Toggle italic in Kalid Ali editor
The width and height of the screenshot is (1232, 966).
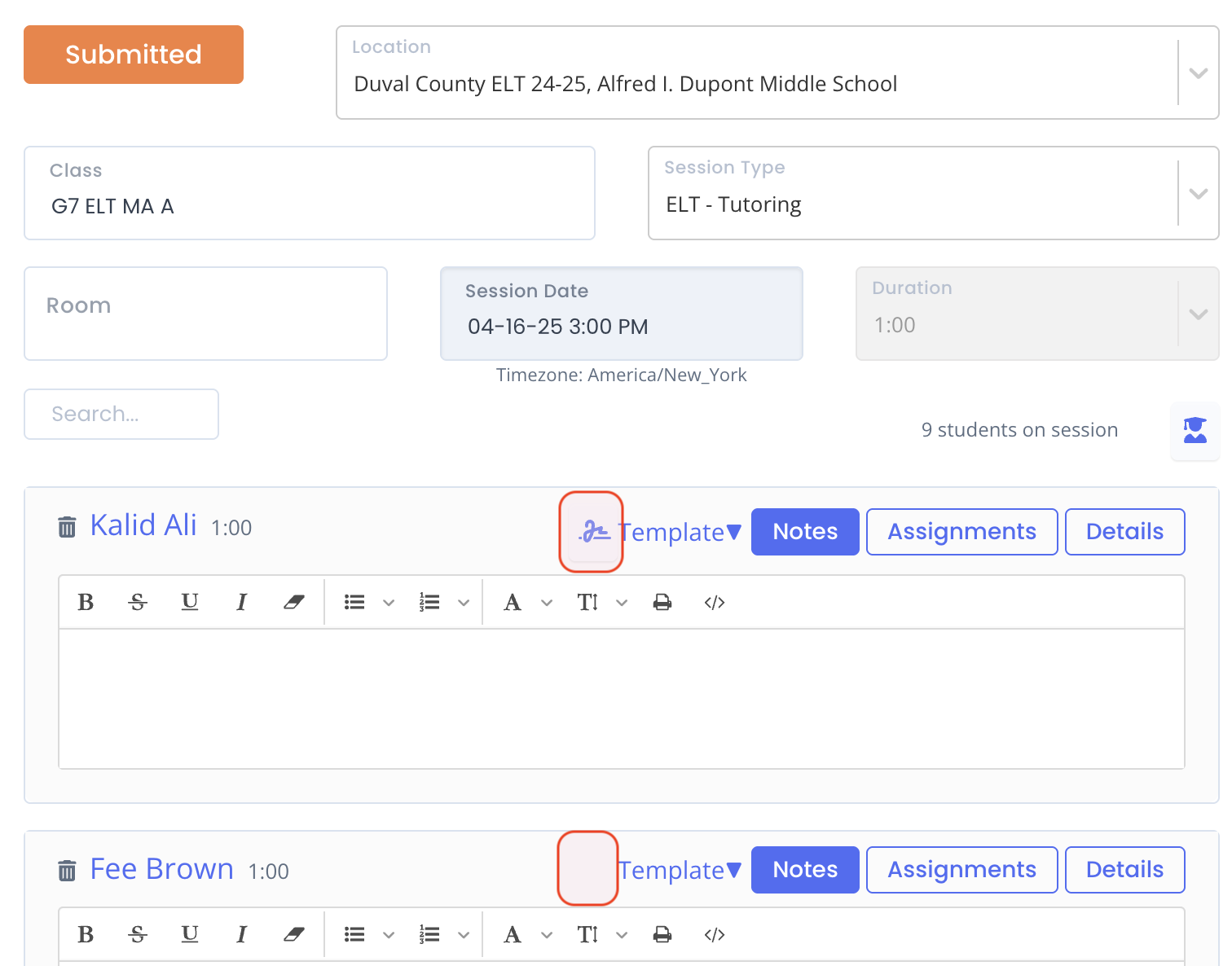tap(241, 602)
